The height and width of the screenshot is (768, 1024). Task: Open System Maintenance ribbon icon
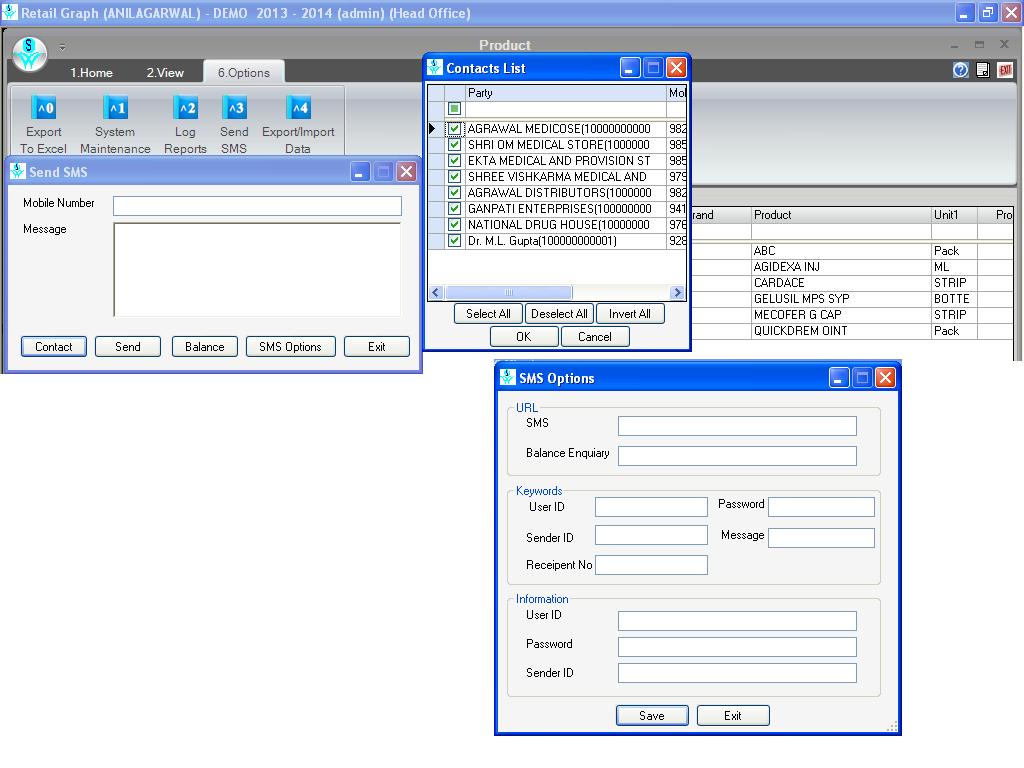point(115,108)
